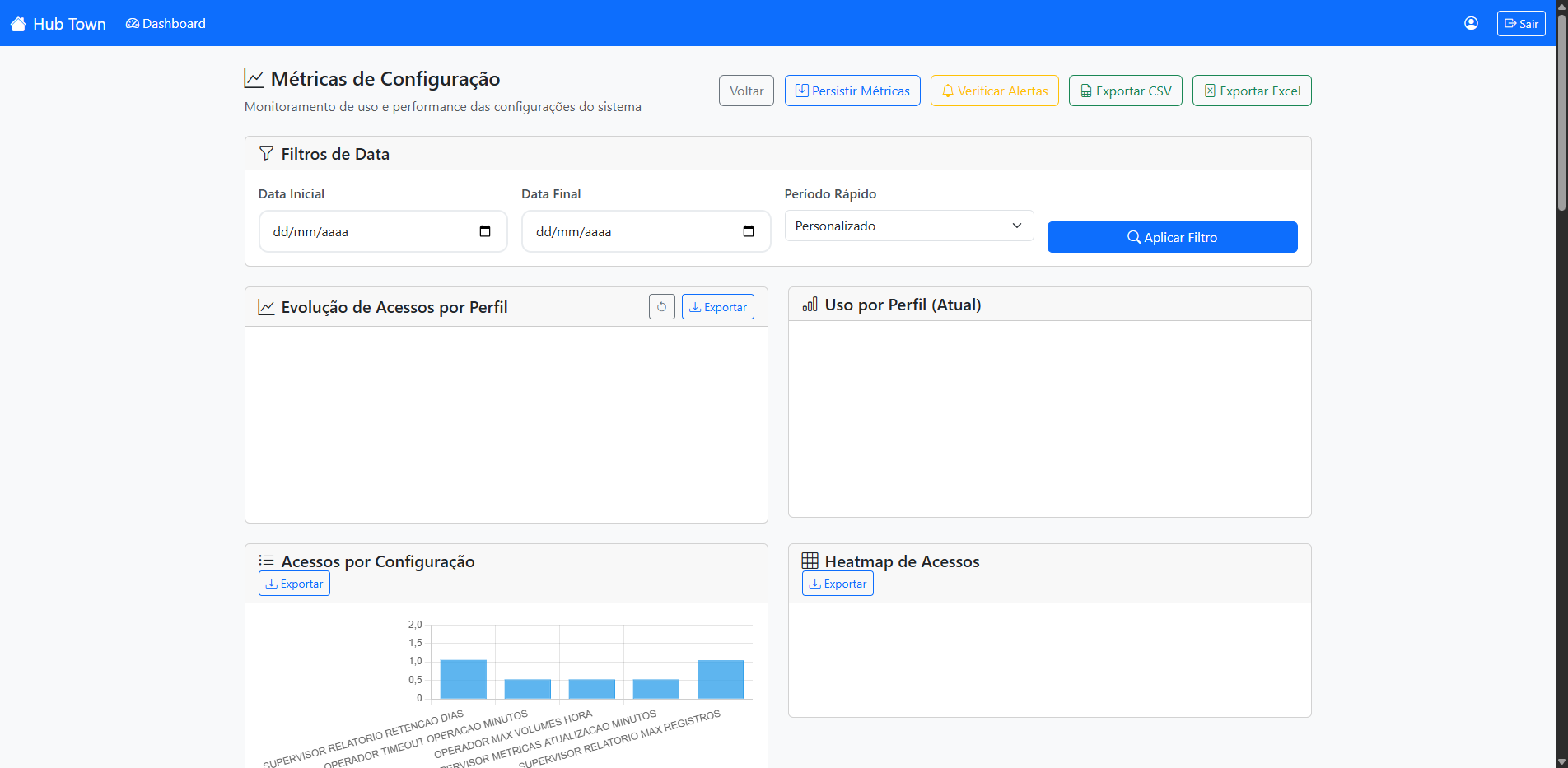
Task: Click the bar chart icon beside Uso por Perfil
Action: click(x=810, y=304)
